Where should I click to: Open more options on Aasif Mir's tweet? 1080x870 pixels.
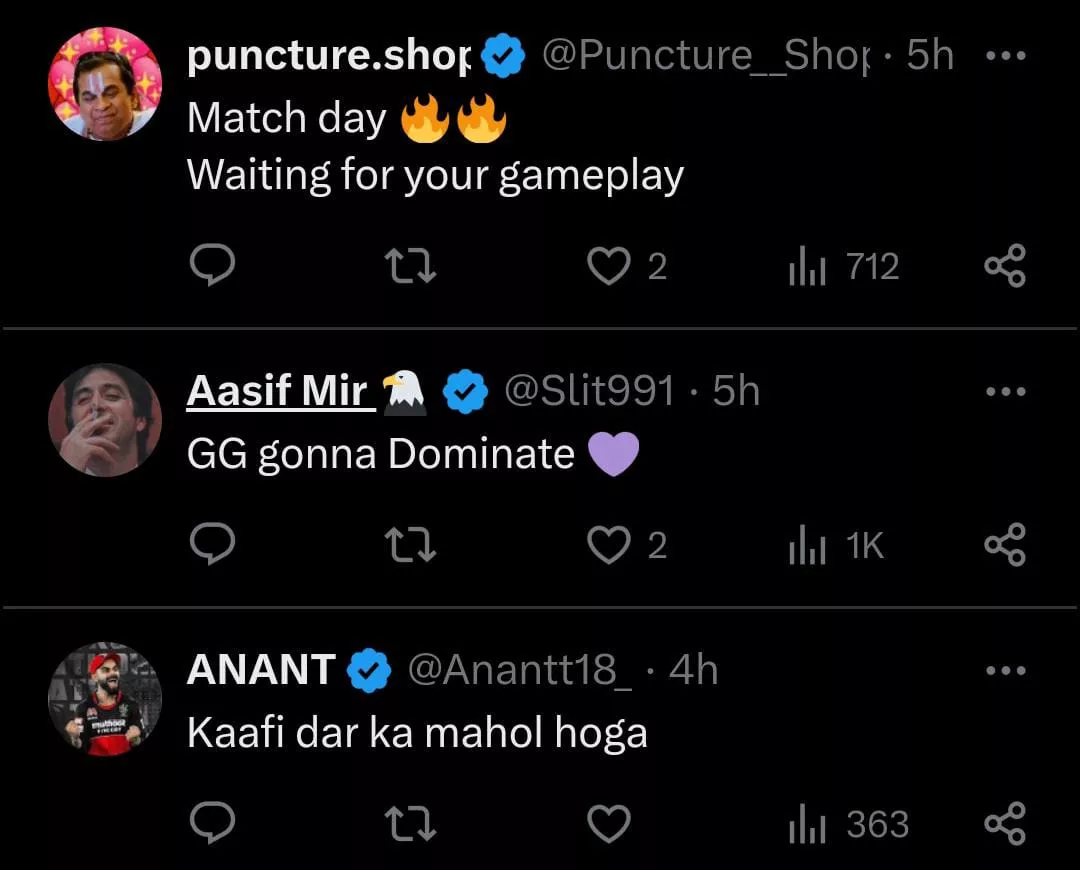[1005, 392]
